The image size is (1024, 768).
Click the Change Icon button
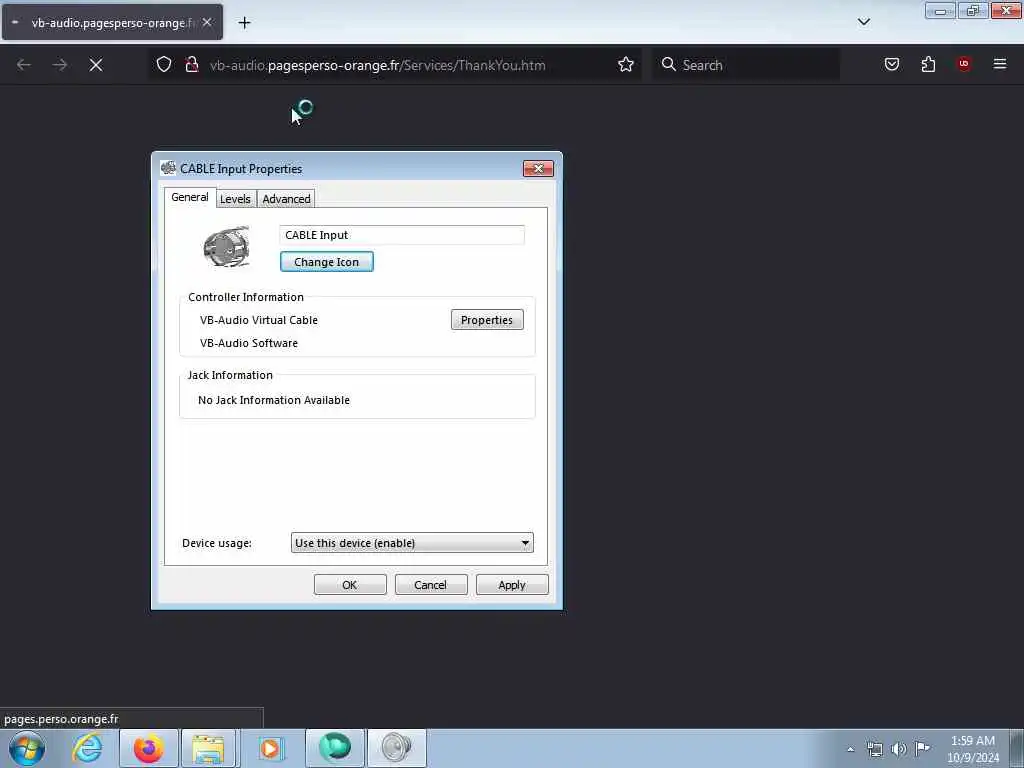click(x=327, y=262)
